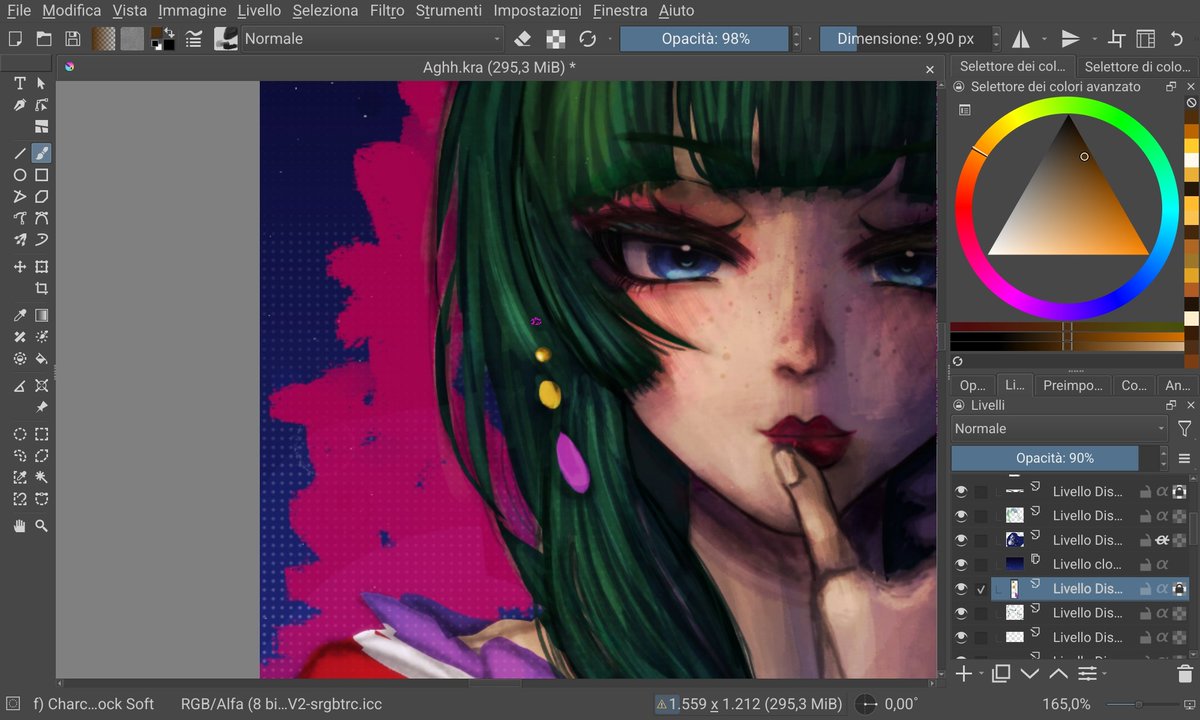Select the Zoom magnifier tool
Viewport: 1200px width, 720px height.
click(x=42, y=526)
